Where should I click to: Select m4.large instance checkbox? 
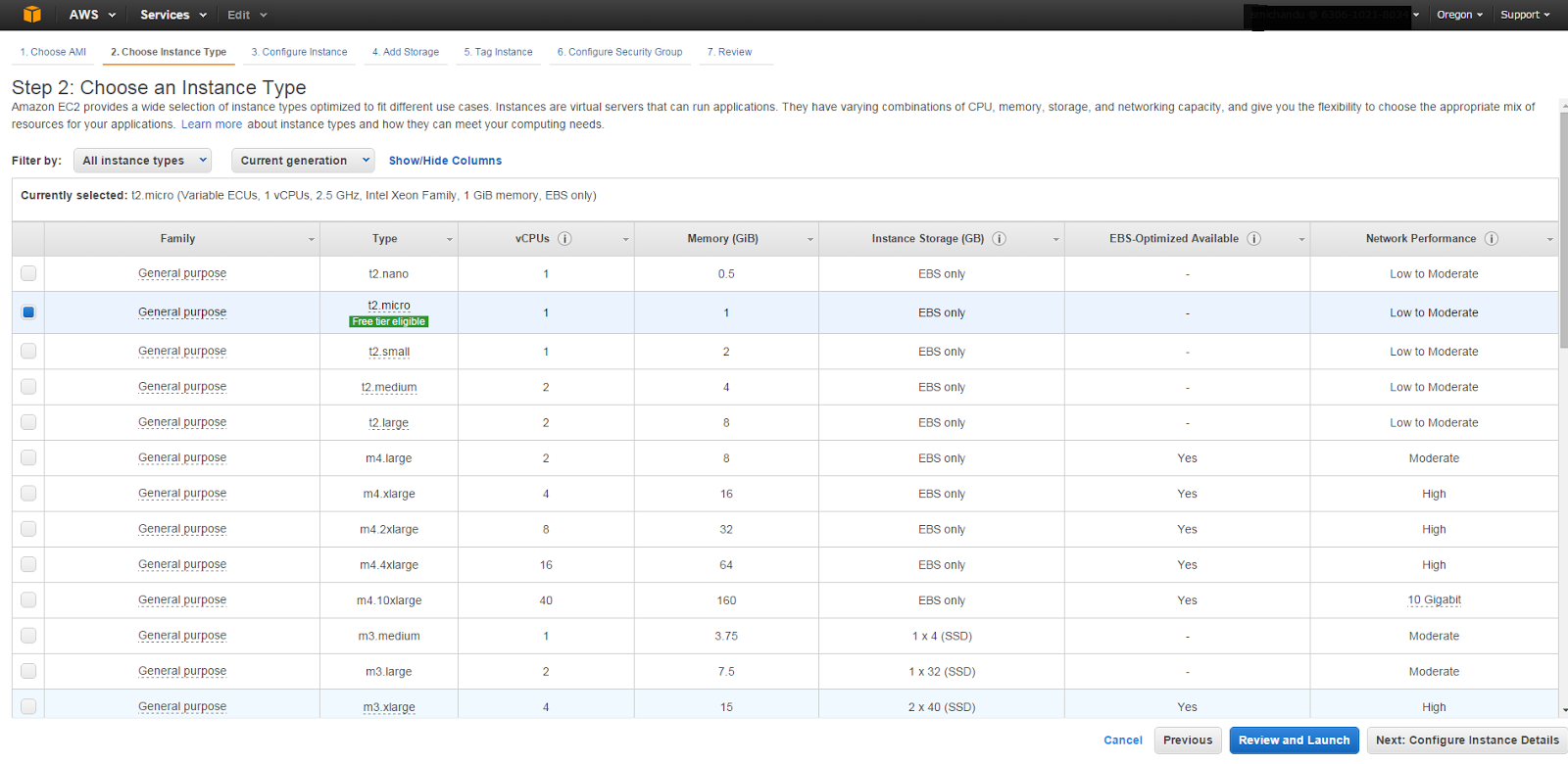point(28,457)
